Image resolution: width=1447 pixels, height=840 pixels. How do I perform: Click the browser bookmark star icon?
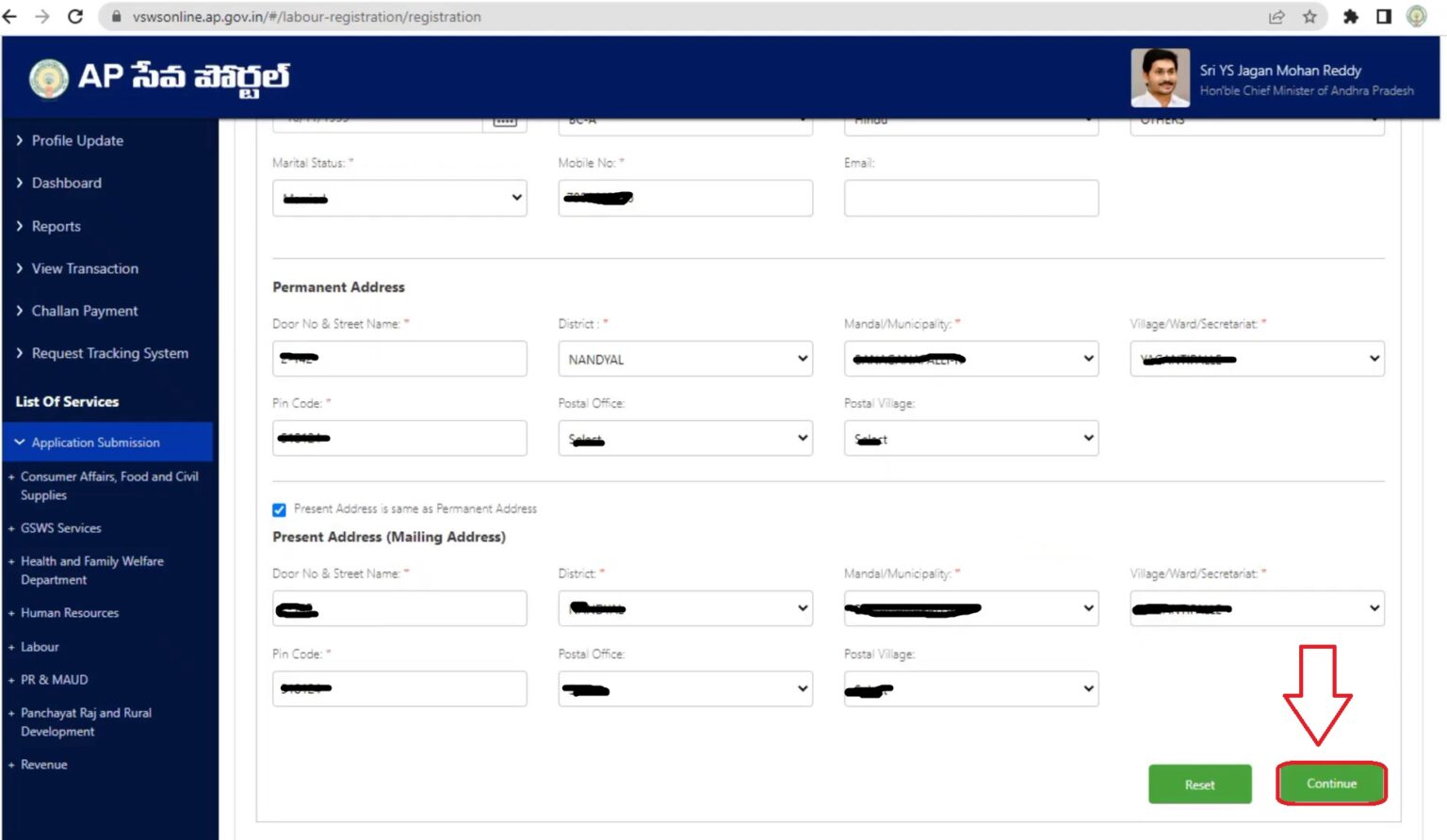[1310, 16]
